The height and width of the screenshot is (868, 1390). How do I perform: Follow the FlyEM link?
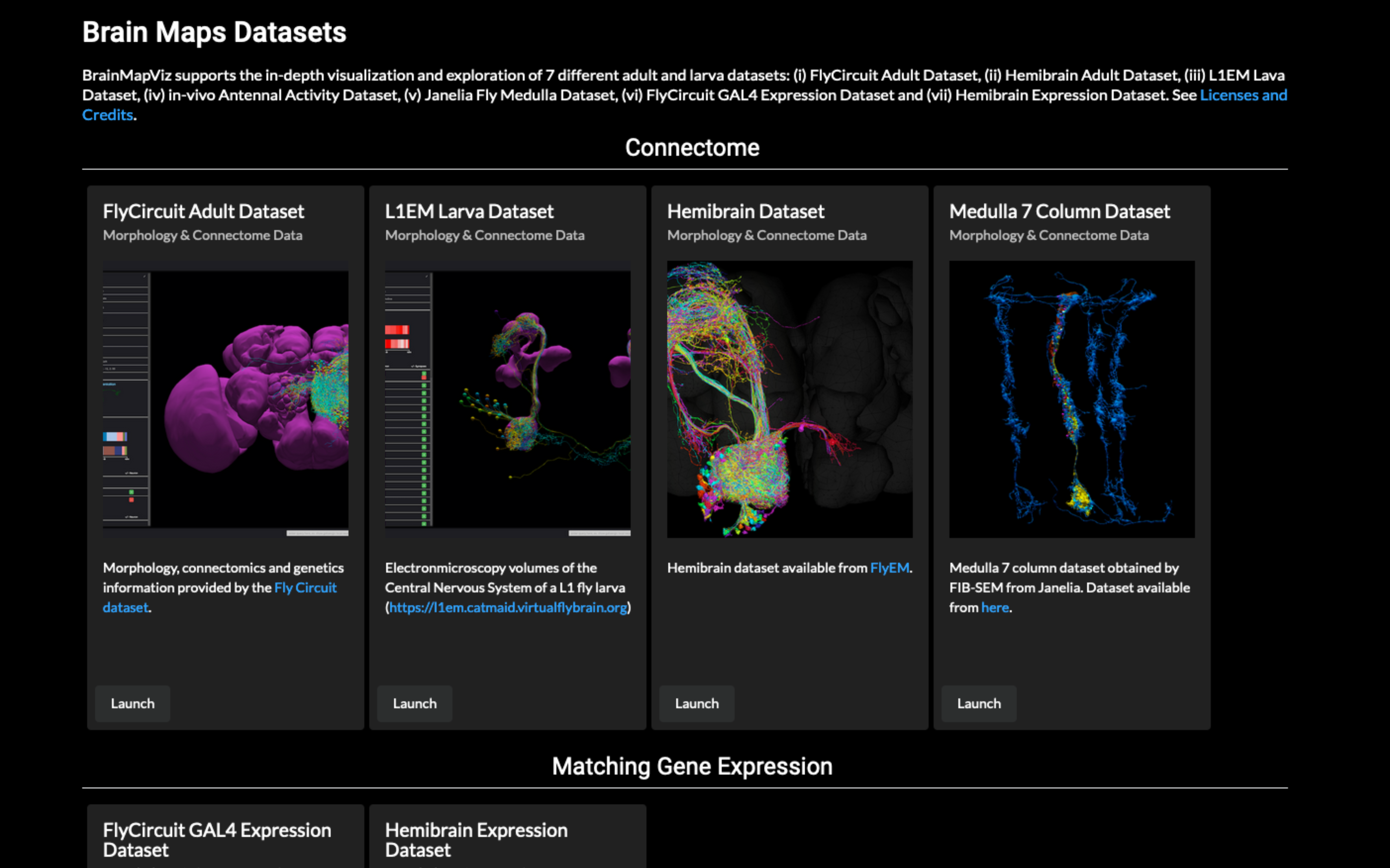point(889,568)
